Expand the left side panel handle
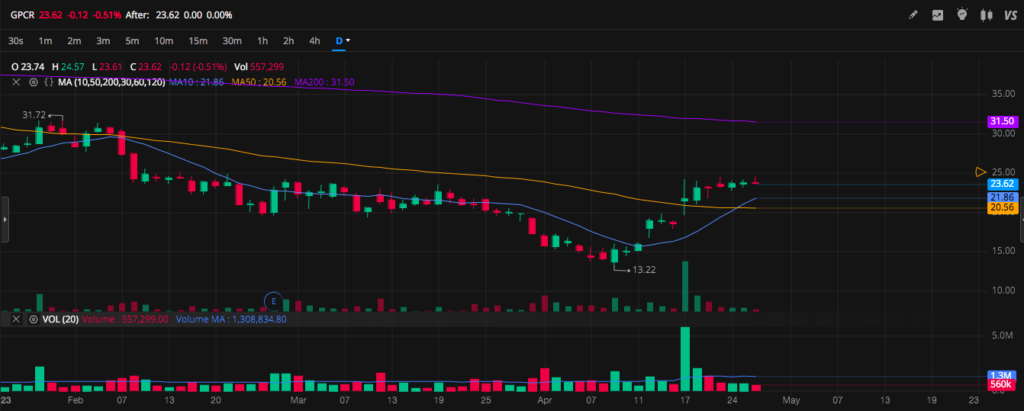Screen dimensions: 1024x411 pyautogui.click(x=4, y=219)
